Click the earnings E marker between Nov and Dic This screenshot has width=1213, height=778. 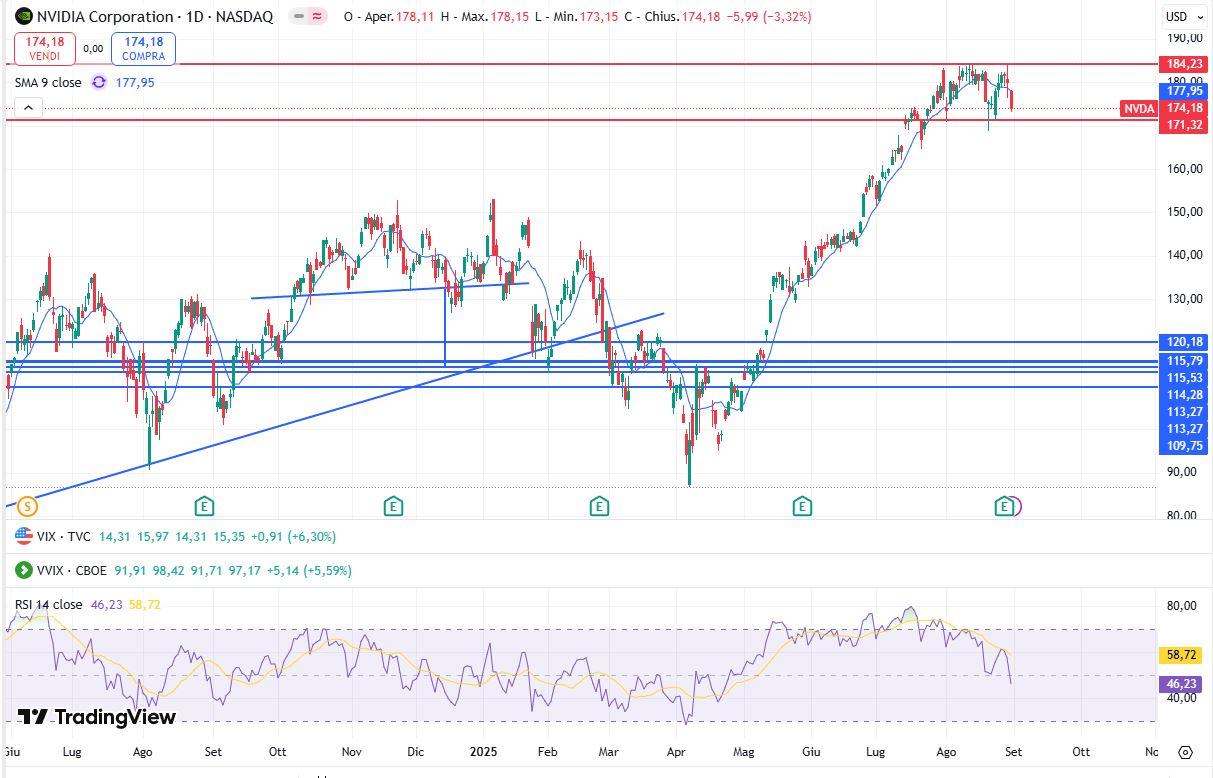(x=394, y=507)
